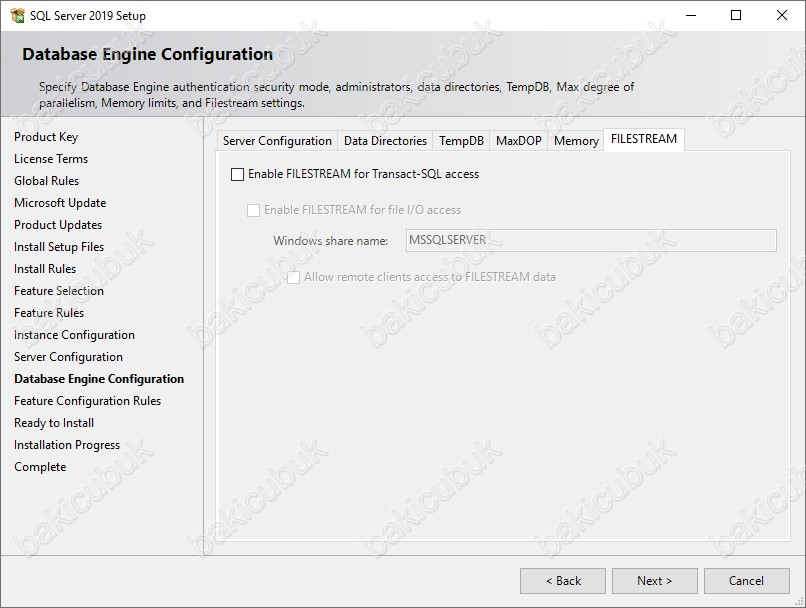
Task: Close the setup window with X
Action: click(781, 15)
